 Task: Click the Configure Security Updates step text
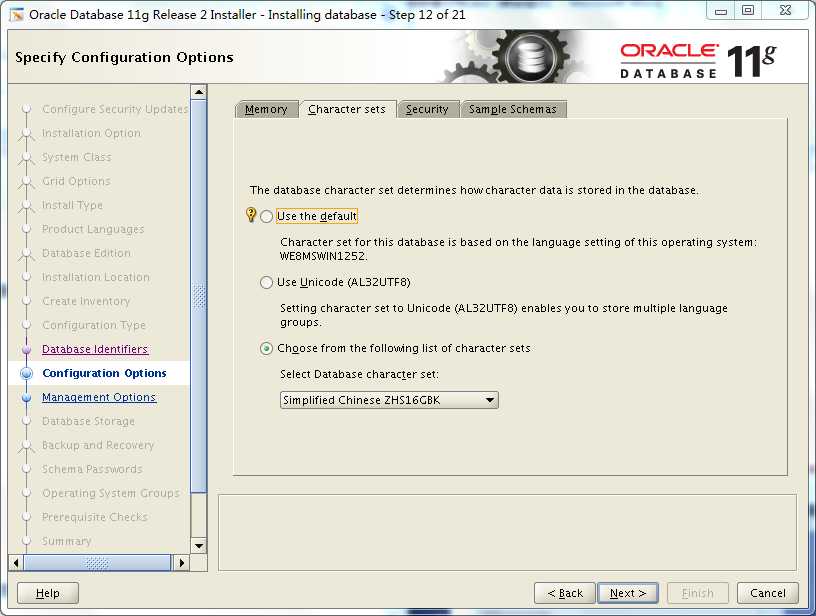coord(115,109)
